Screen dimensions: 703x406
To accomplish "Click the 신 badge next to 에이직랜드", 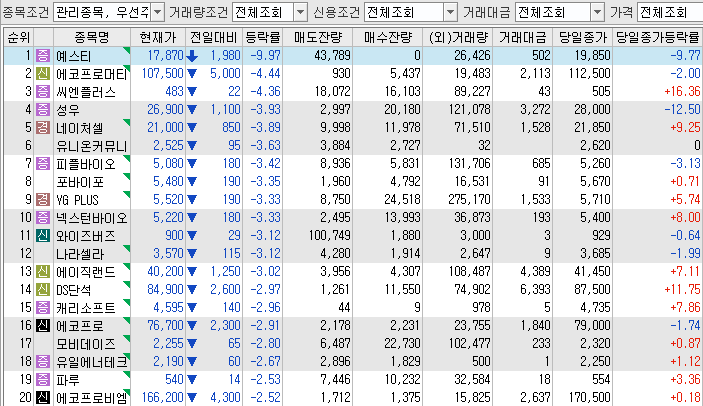I will point(43,272).
